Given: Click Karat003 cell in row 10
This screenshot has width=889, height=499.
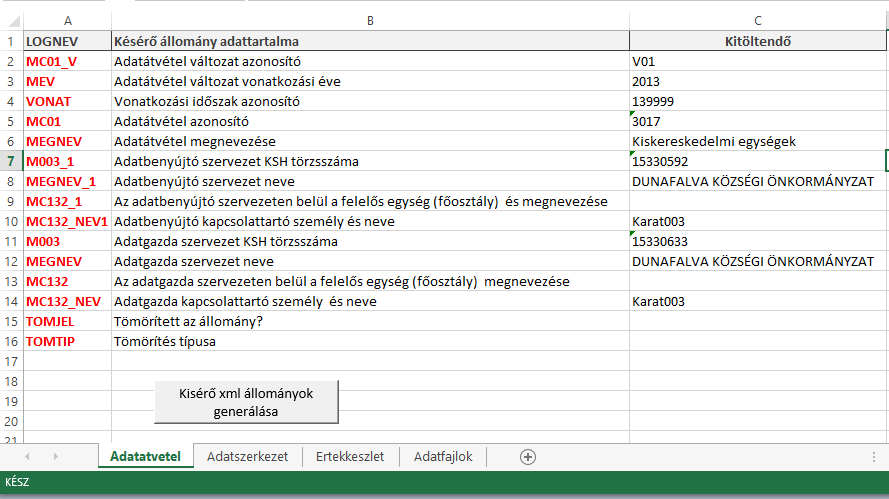Looking at the screenshot, I should point(757,221).
